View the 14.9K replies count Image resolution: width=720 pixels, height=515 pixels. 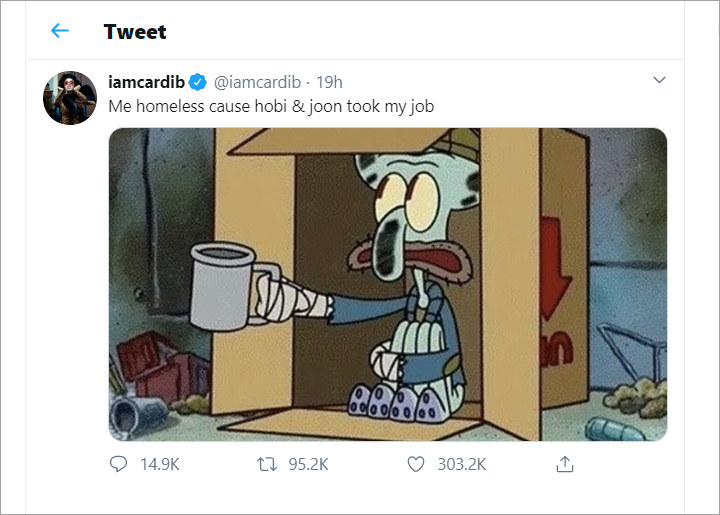coord(160,465)
